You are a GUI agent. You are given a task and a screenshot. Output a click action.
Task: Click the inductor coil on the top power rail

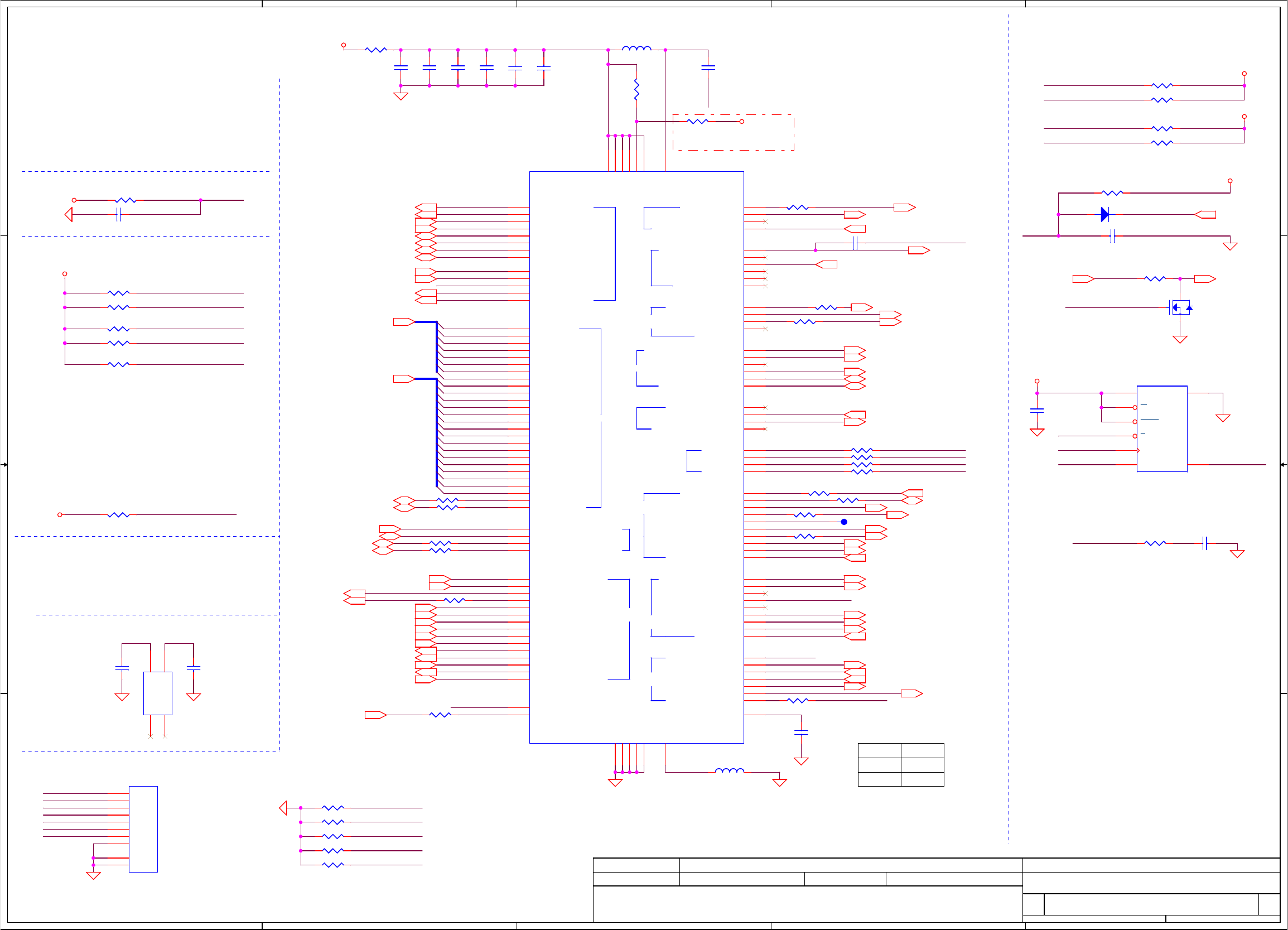[x=636, y=49]
